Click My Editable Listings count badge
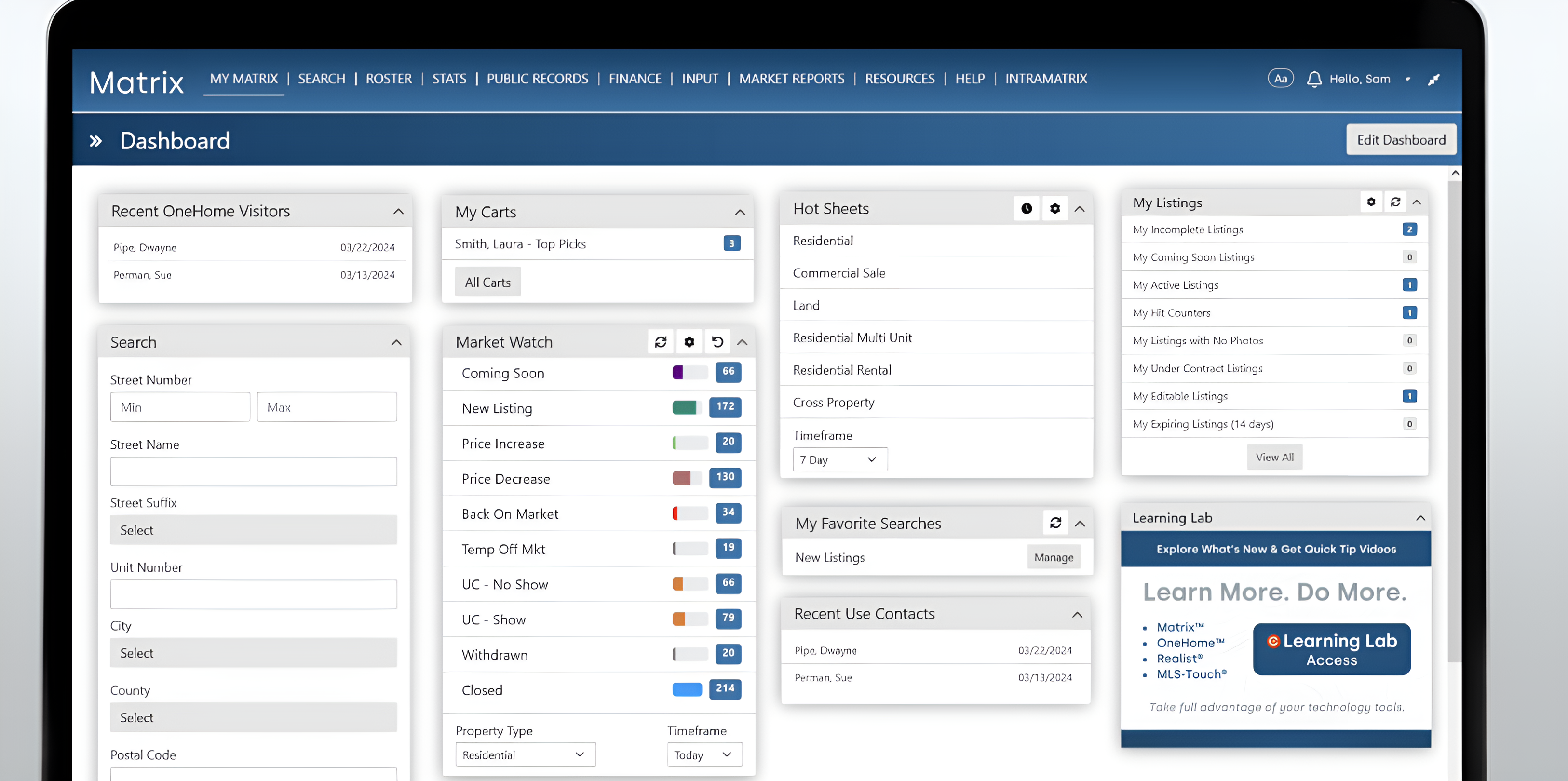 pos(1409,396)
